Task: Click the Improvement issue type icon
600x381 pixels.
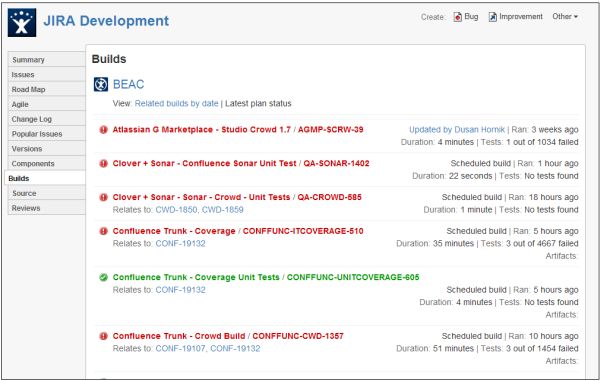Action: (x=492, y=17)
